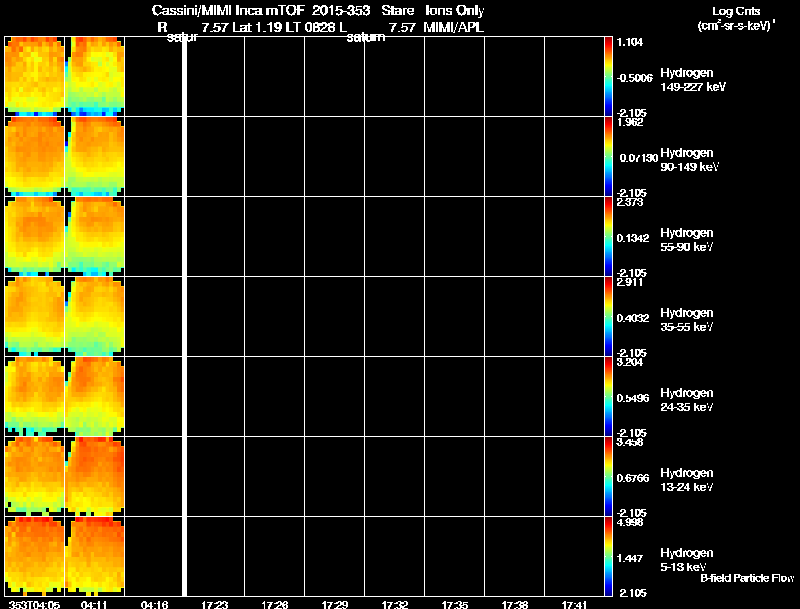Click the 04:11 image in the 149-227 keV row

click(95, 77)
